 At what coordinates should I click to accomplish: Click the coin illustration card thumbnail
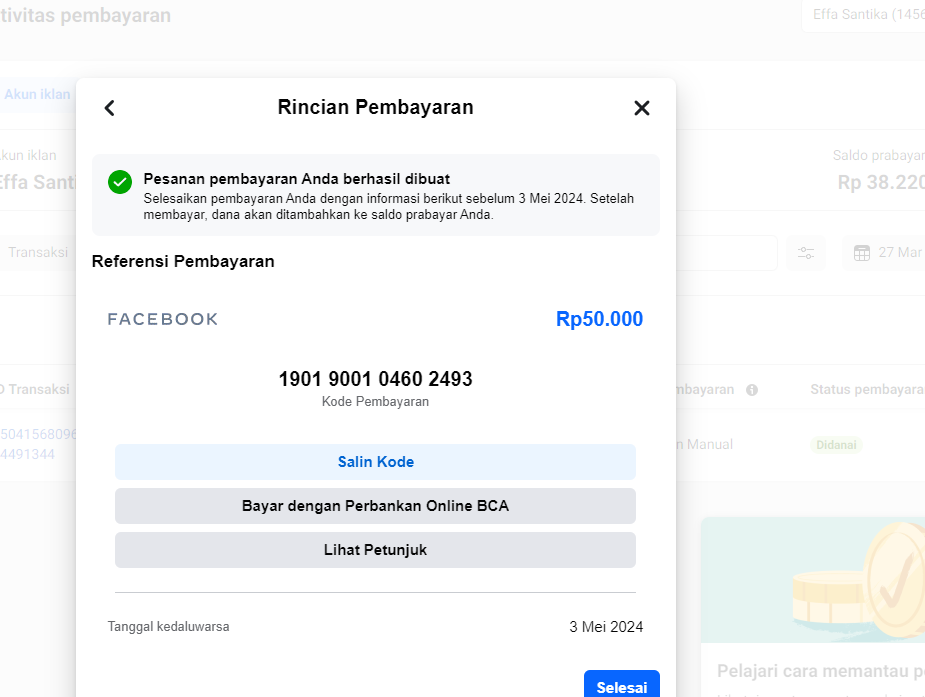(x=813, y=580)
